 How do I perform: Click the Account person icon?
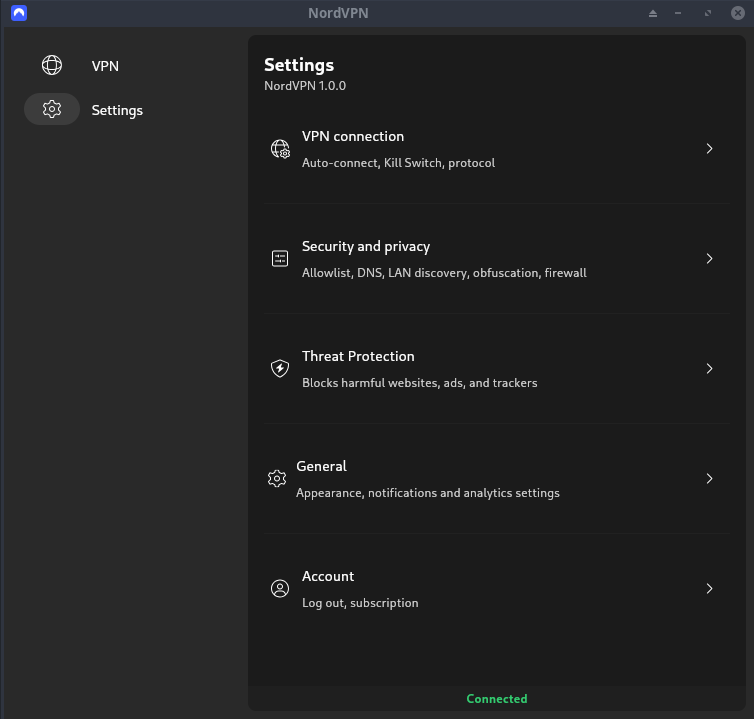[280, 589]
